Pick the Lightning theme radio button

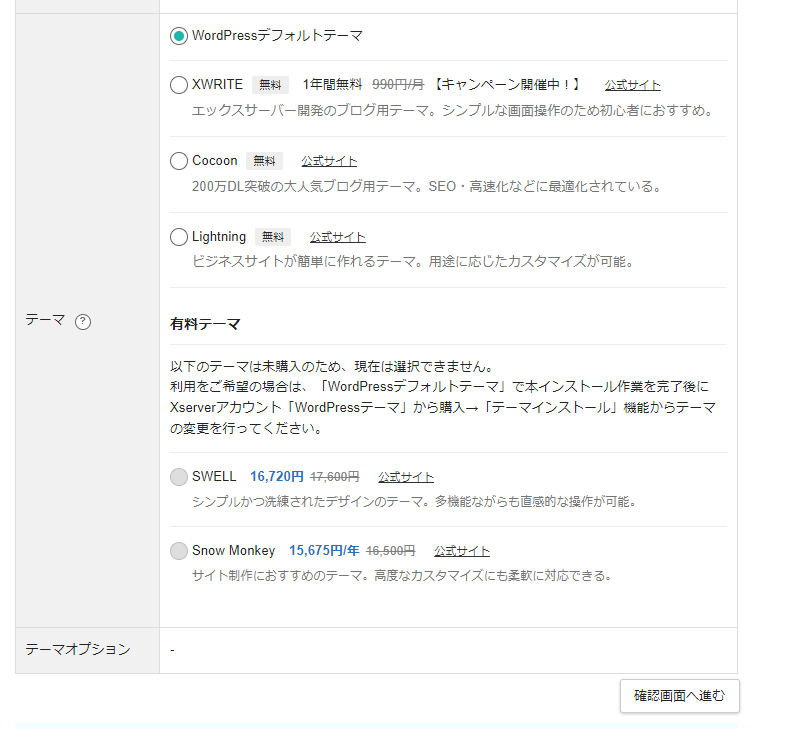click(179, 237)
